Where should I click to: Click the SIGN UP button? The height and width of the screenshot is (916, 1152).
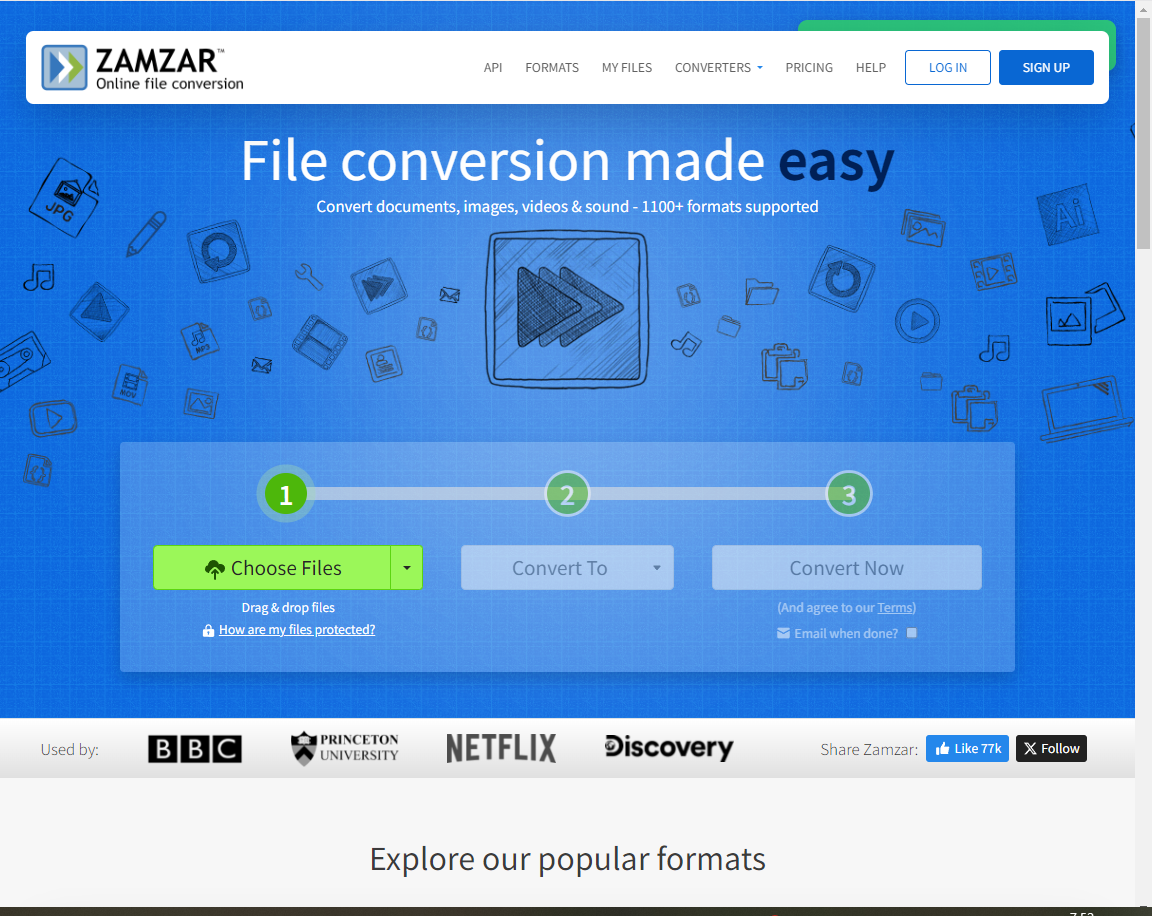[x=1046, y=68]
